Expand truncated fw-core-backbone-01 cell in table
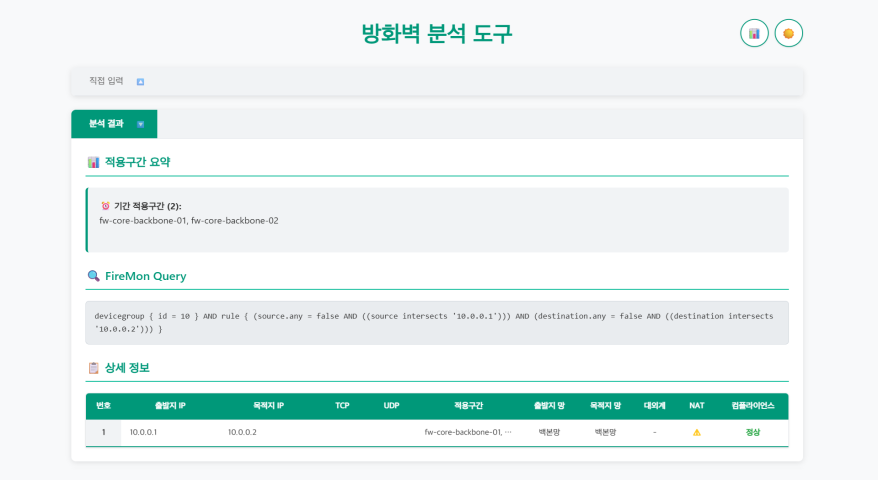This screenshot has height=480, width=878. pos(467,433)
